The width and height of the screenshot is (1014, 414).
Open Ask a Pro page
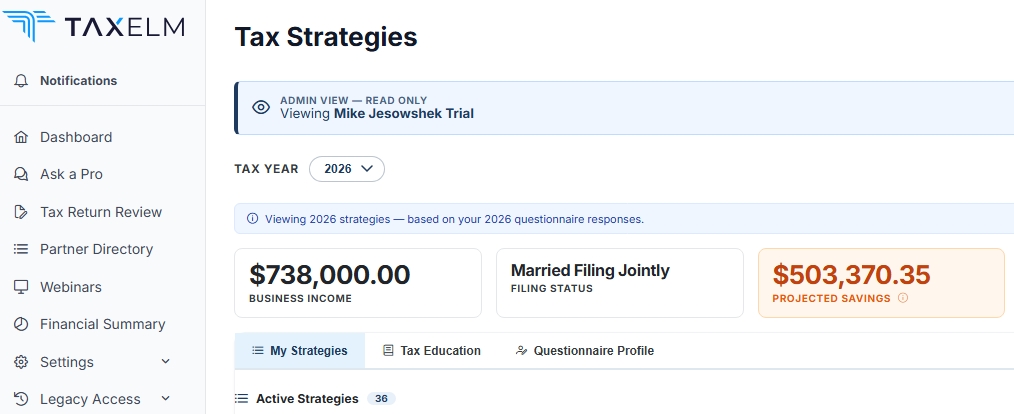(71, 175)
